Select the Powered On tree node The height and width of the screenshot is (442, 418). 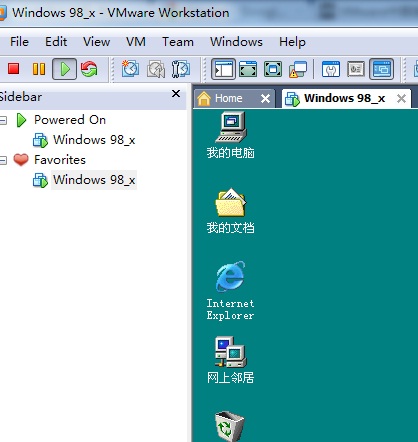tap(70, 120)
